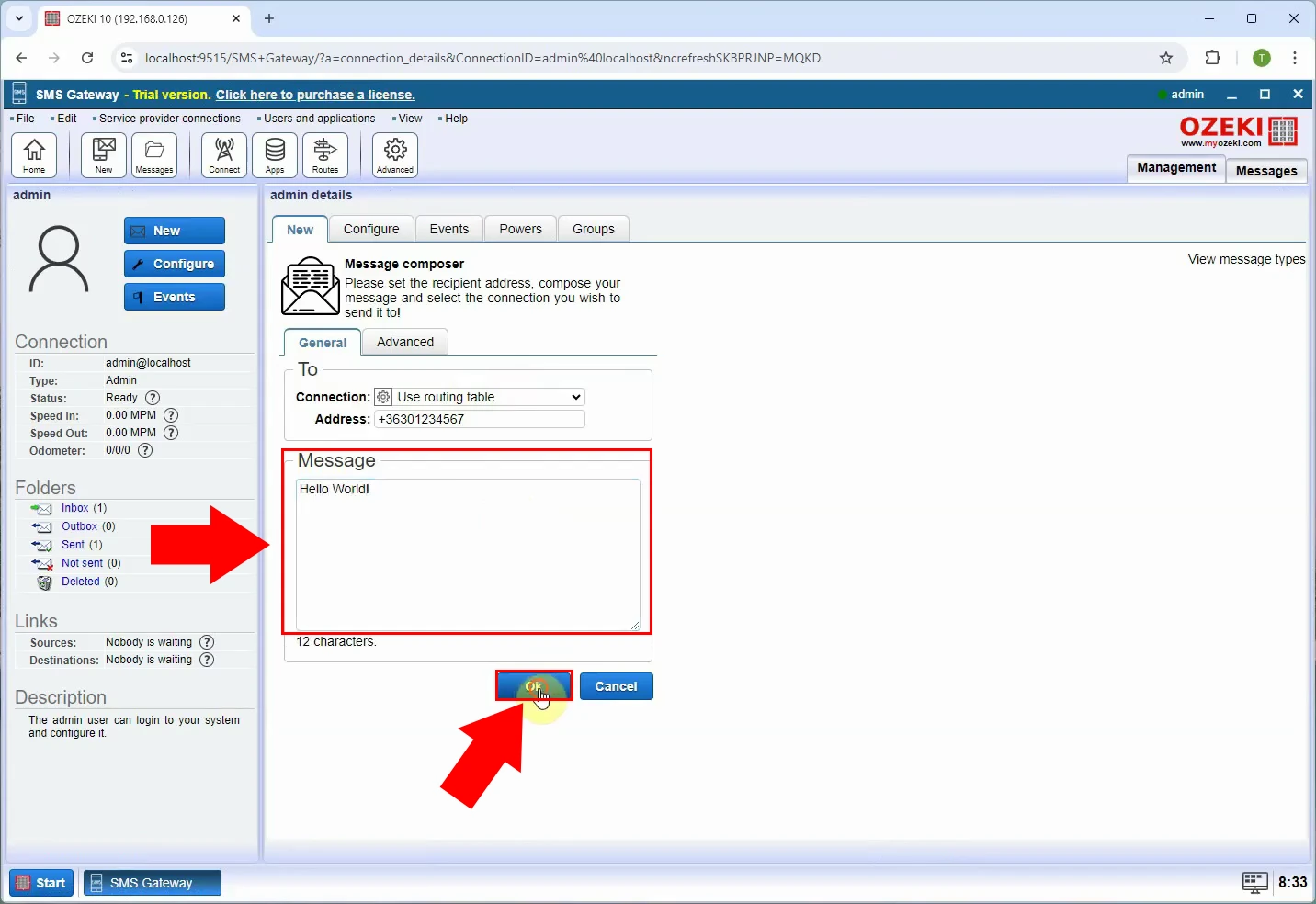Click the New message toolbar icon
Image resolution: width=1316 pixels, height=904 pixels.
[104, 154]
